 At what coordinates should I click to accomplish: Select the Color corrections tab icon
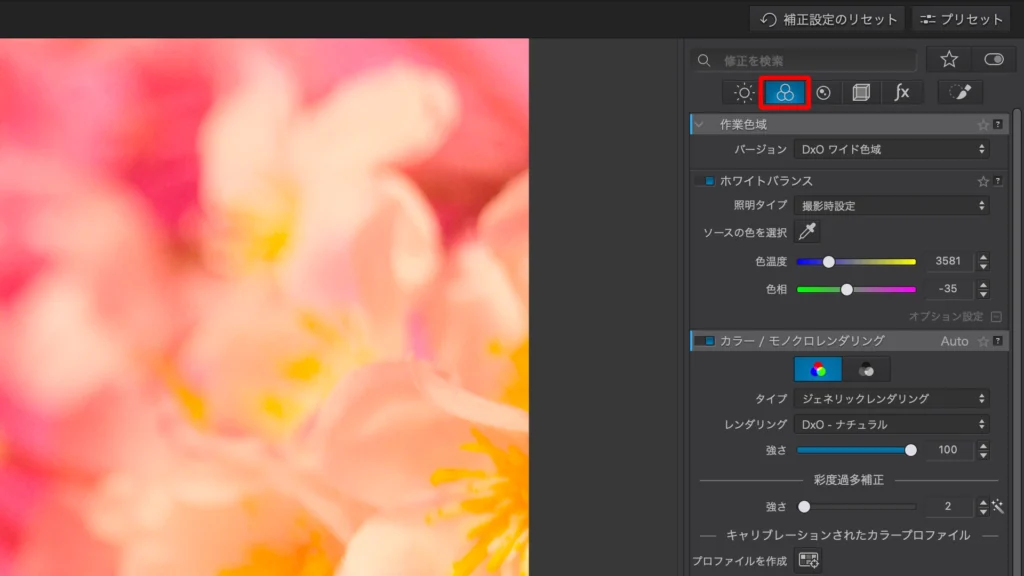coord(785,93)
